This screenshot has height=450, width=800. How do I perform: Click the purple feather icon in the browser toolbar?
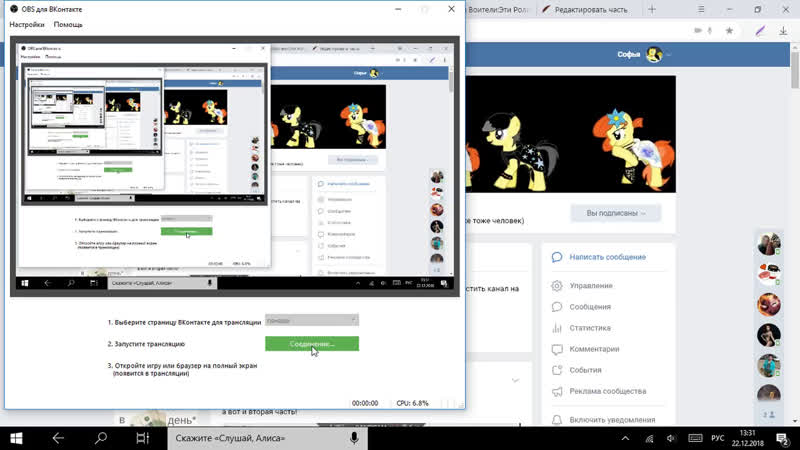[760, 31]
